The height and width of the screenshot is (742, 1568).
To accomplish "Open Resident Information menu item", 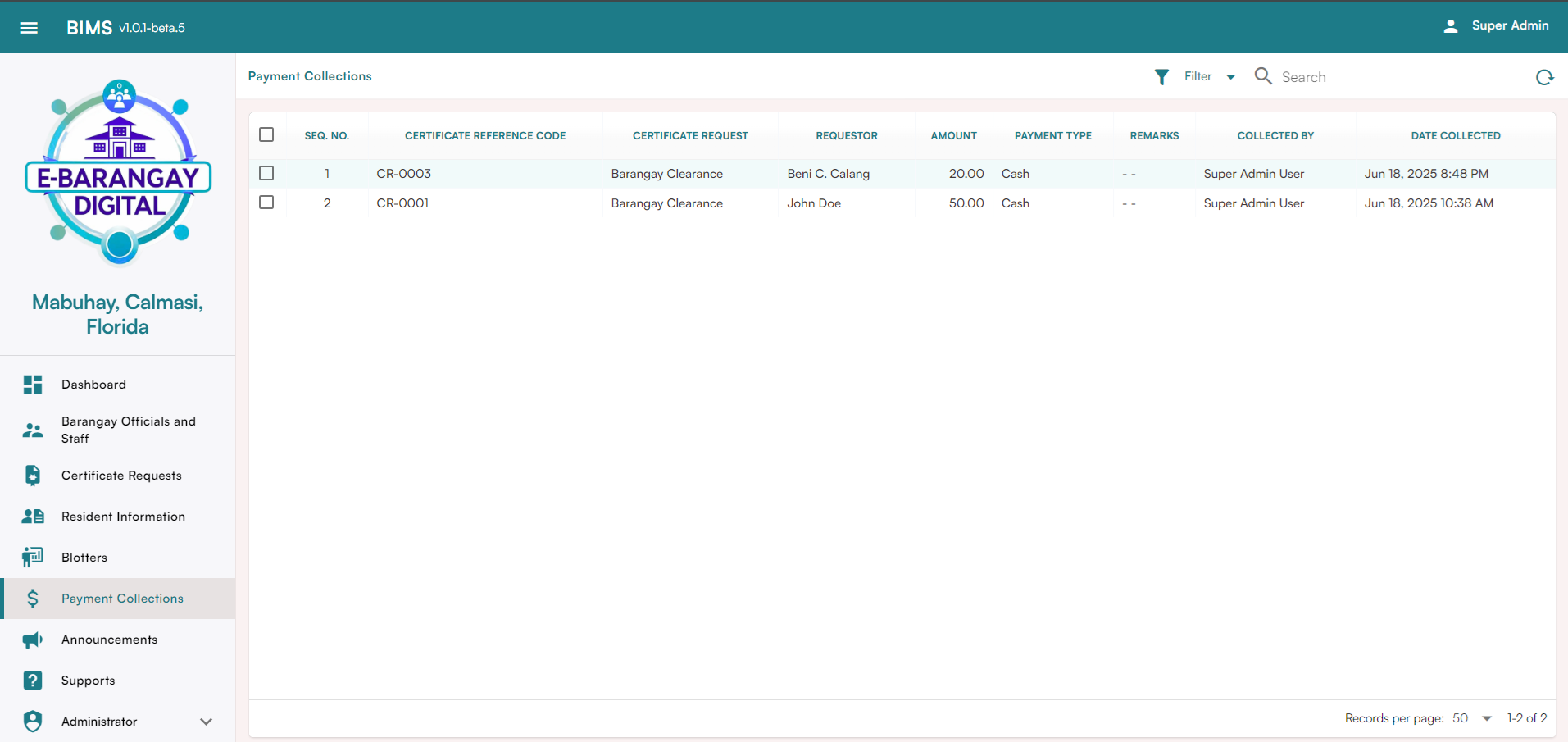I will click(x=118, y=517).
